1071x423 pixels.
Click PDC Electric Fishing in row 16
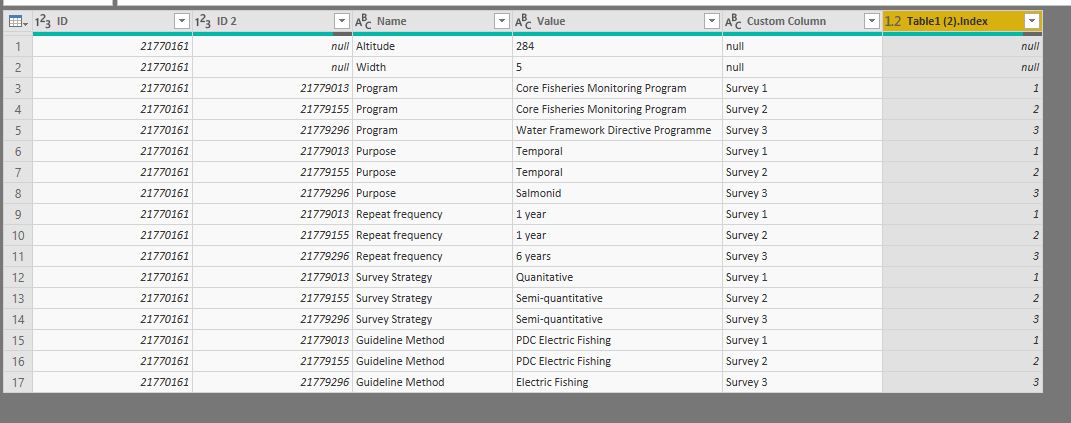coord(617,361)
